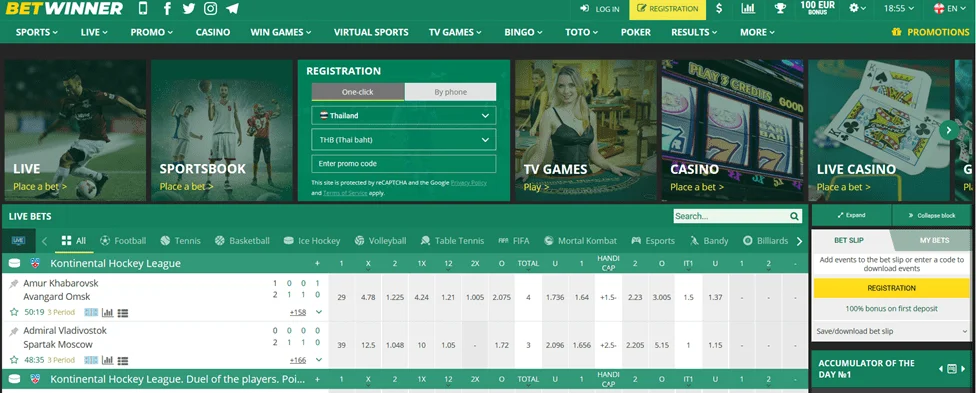Open the RESULTS menu
This screenshot has width=976, height=393.
point(695,32)
